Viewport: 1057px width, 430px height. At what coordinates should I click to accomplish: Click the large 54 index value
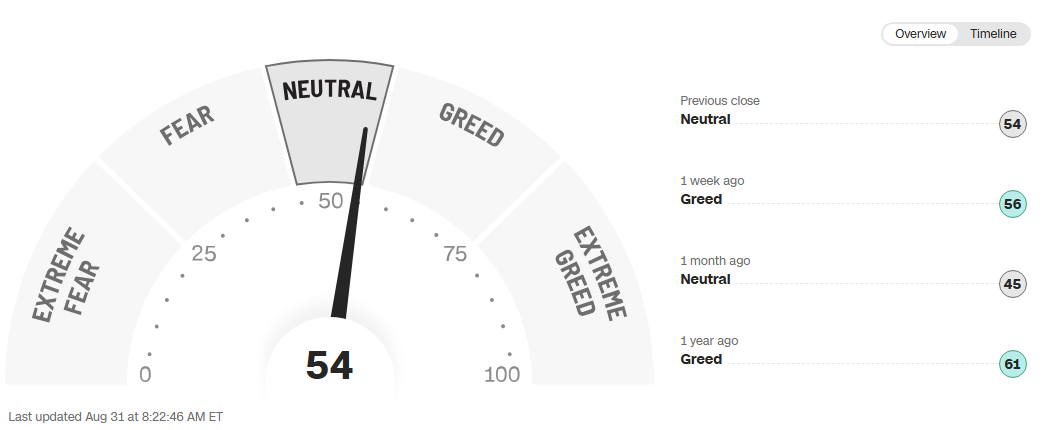pos(329,365)
